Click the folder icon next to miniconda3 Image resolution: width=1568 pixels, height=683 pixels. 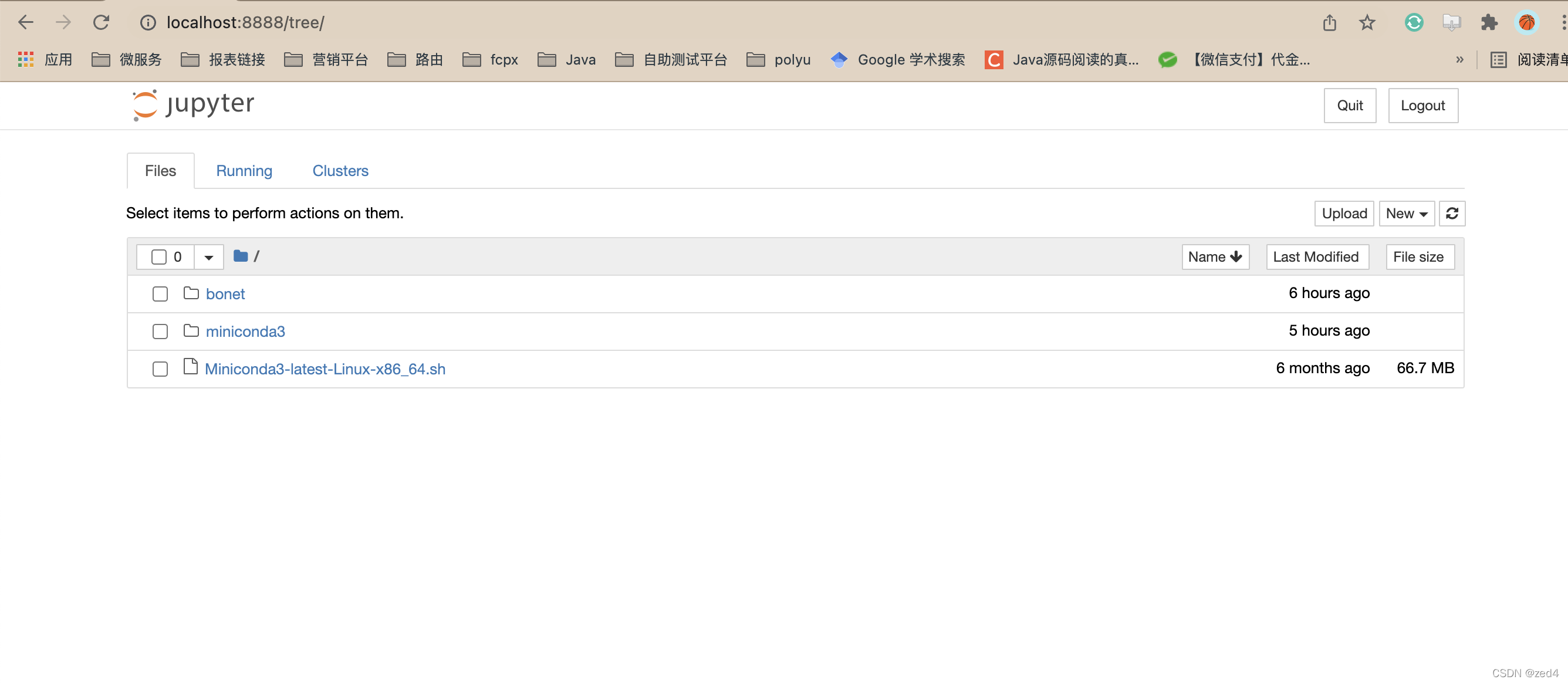coord(191,330)
